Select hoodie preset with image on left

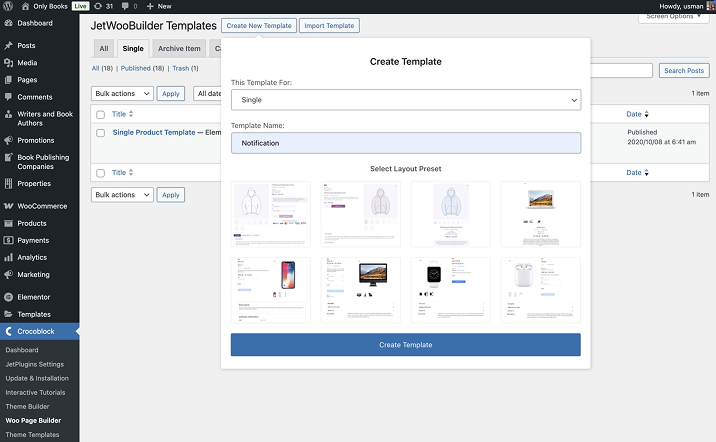[271, 214]
